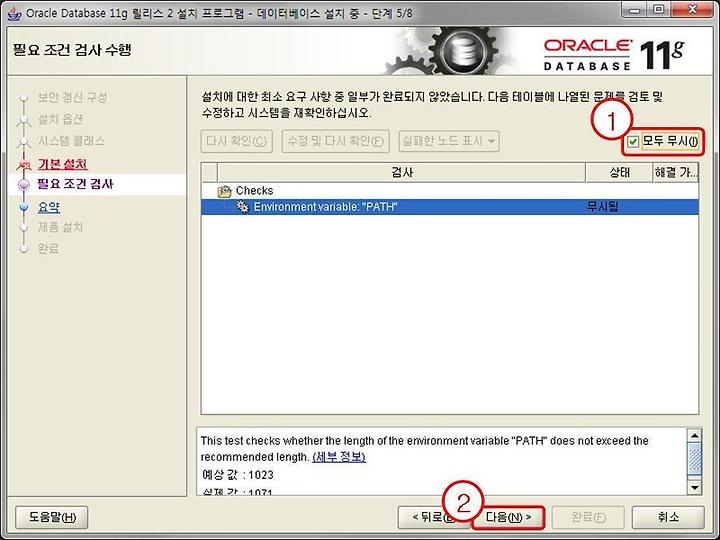
Task: Click the 수정 및 다시 확인 button
Action: (336, 141)
